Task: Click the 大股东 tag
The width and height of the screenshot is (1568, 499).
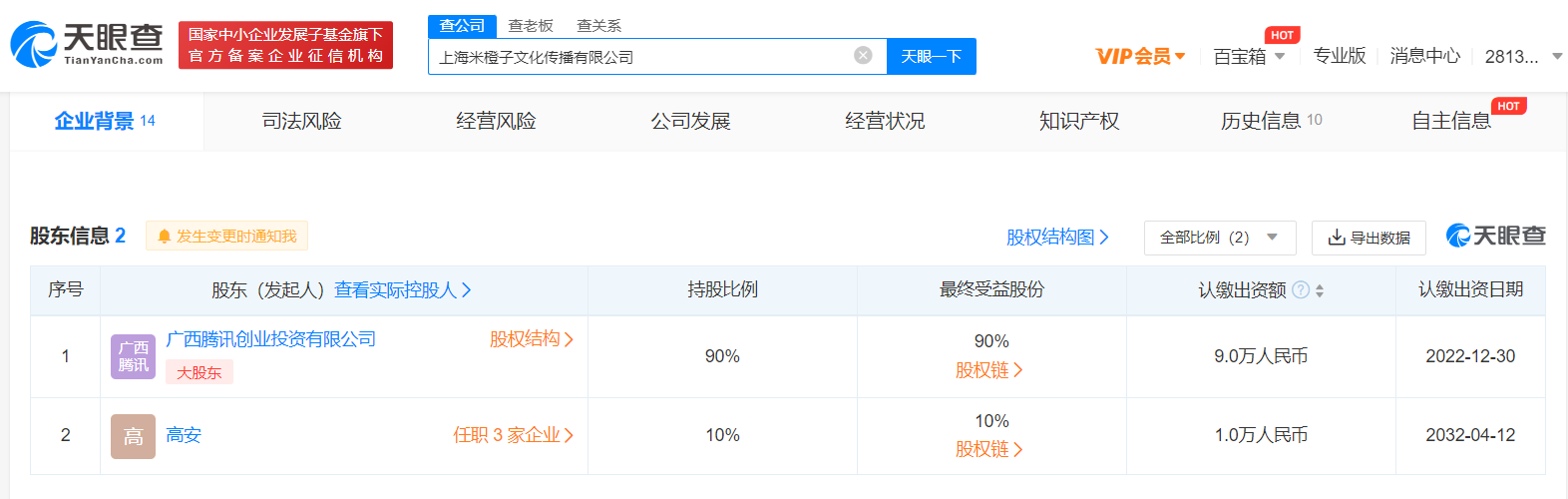Action: tap(199, 372)
